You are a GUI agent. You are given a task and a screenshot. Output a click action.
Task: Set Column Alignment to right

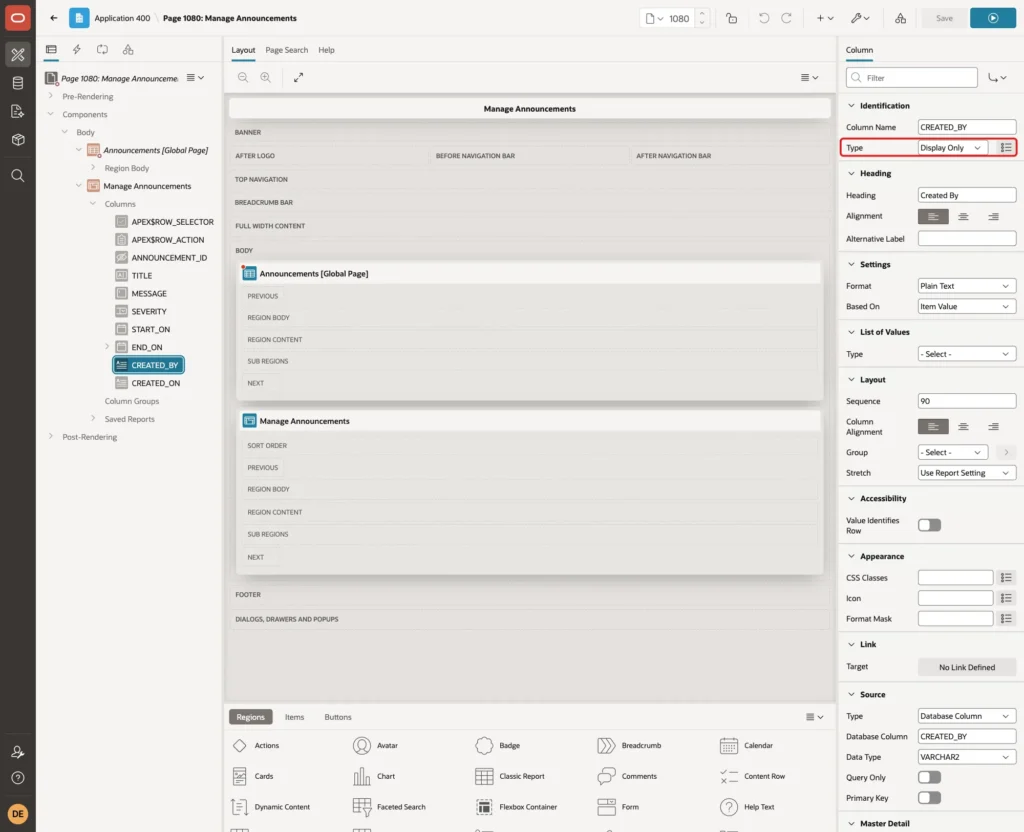993,426
